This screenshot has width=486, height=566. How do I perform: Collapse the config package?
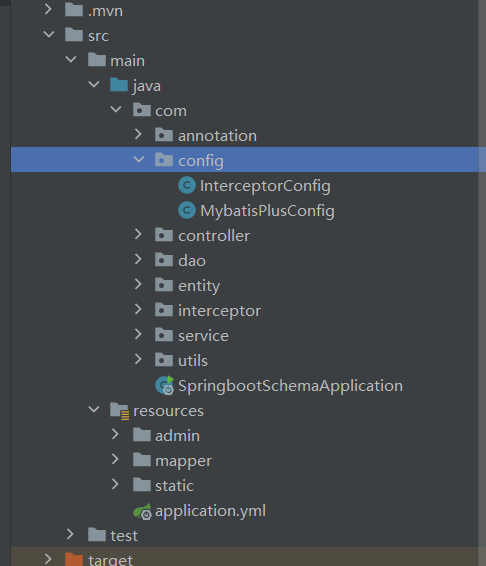tap(139, 159)
